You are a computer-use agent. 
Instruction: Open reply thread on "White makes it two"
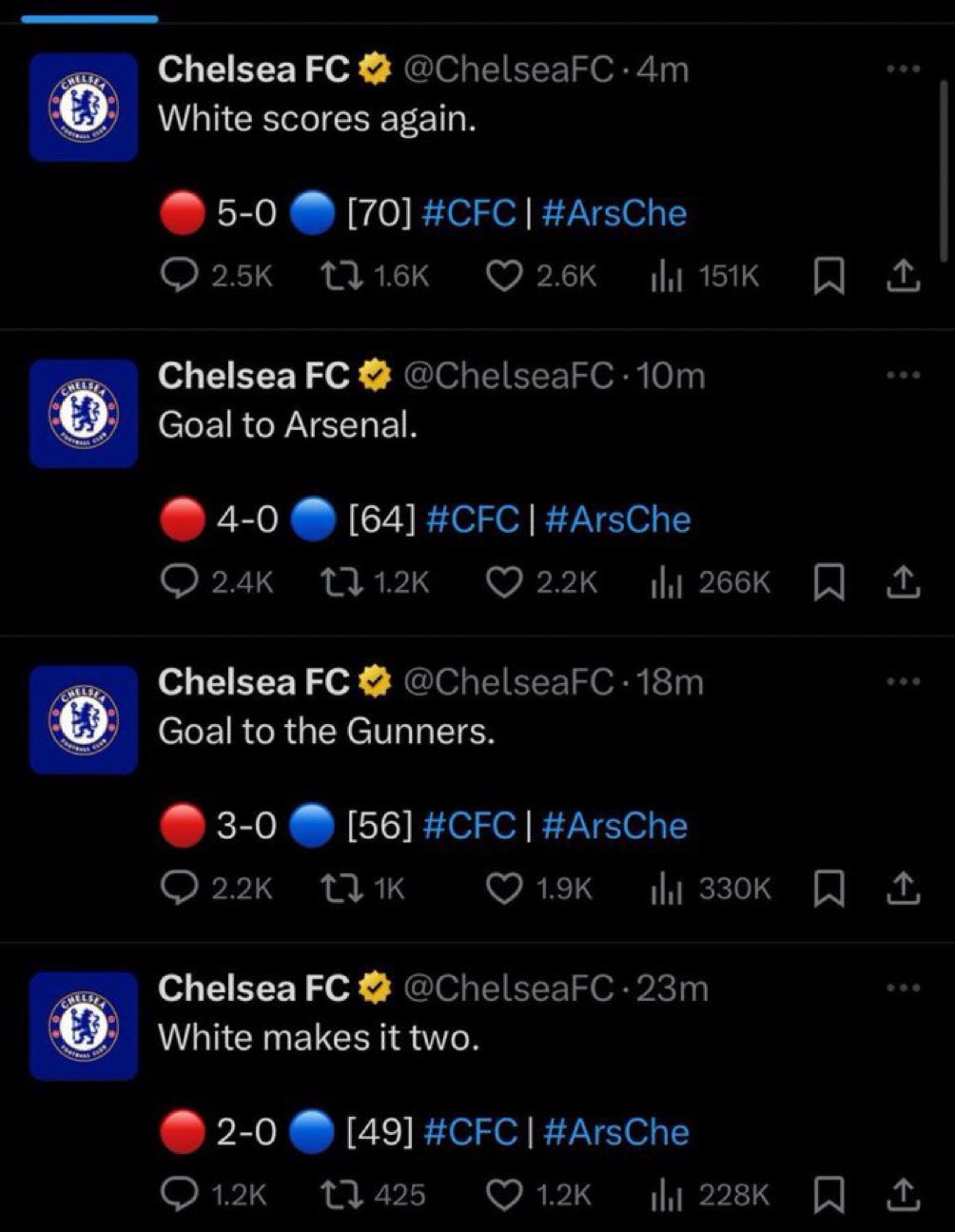coord(213,1195)
